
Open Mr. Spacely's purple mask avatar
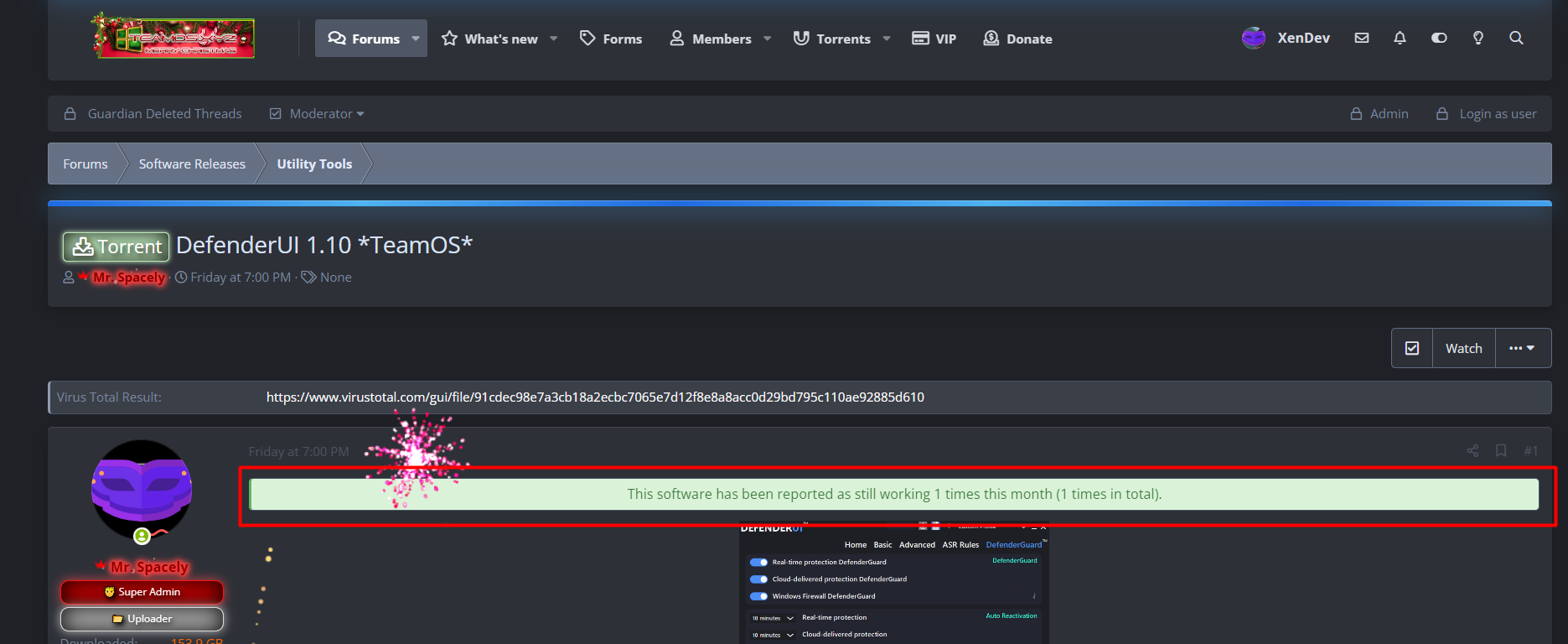click(x=142, y=490)
